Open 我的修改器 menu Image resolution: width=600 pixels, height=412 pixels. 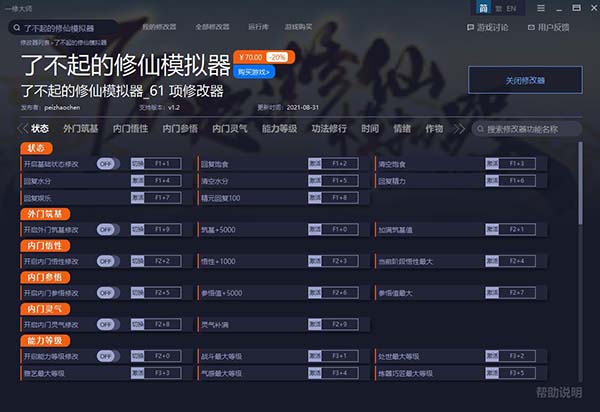159,27
